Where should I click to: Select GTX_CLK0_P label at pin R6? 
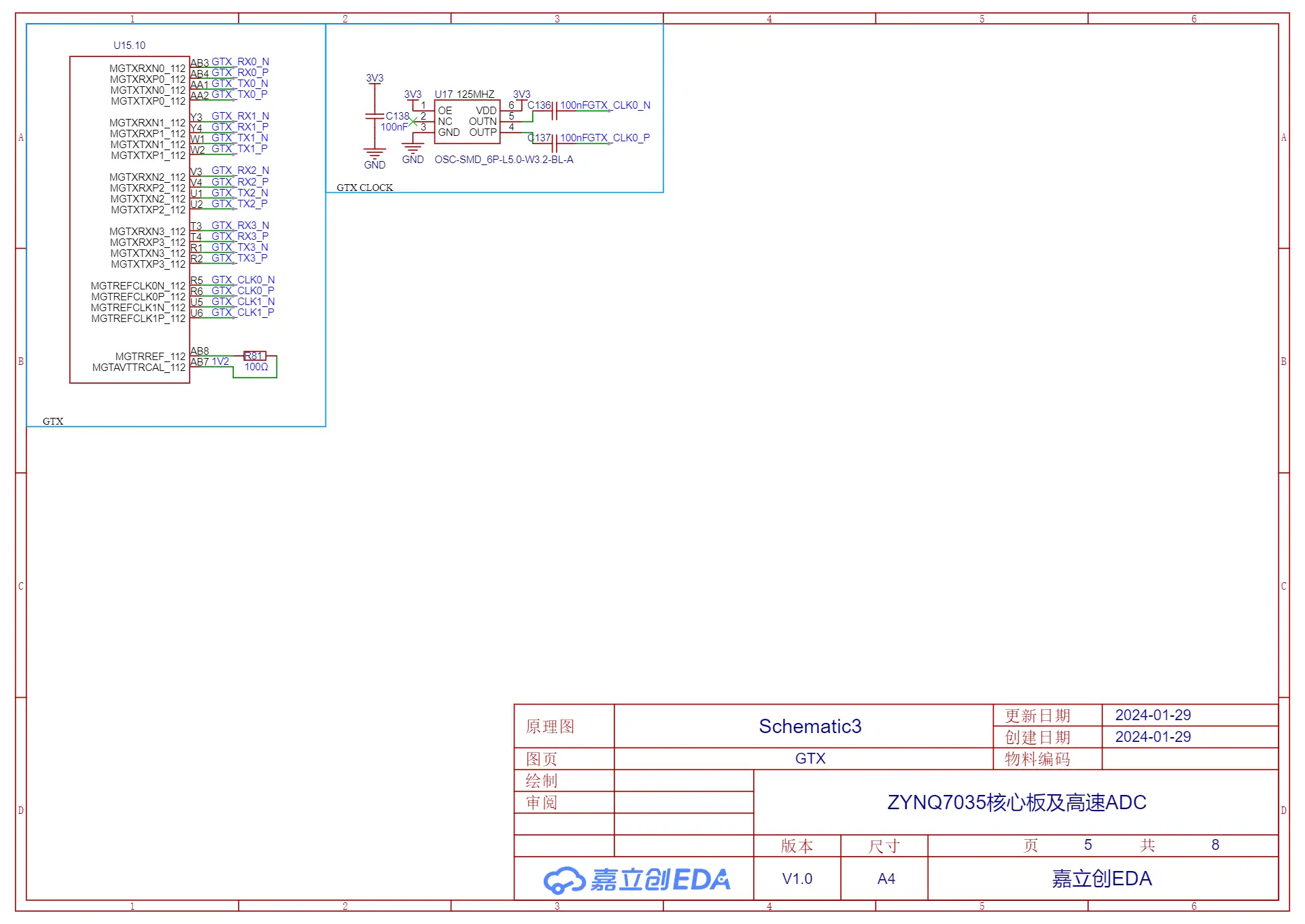tap(243, 291)
